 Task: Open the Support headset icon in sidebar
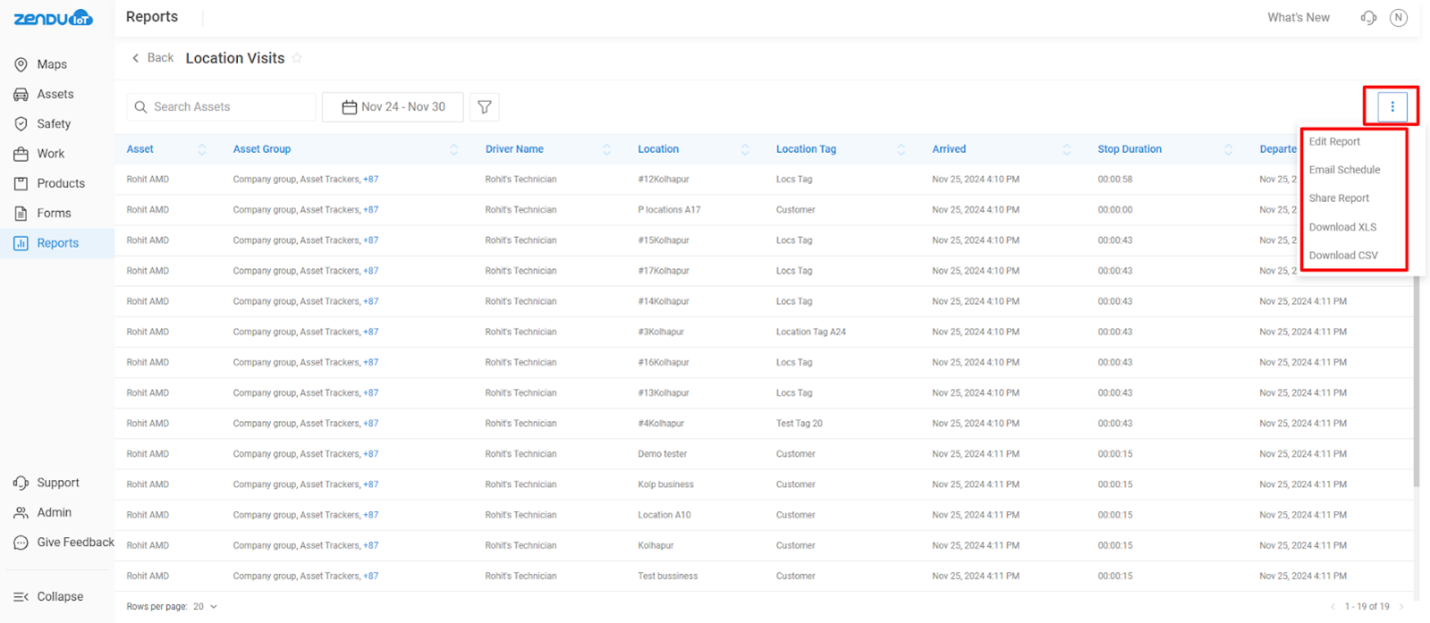click(x=21, y=483)
